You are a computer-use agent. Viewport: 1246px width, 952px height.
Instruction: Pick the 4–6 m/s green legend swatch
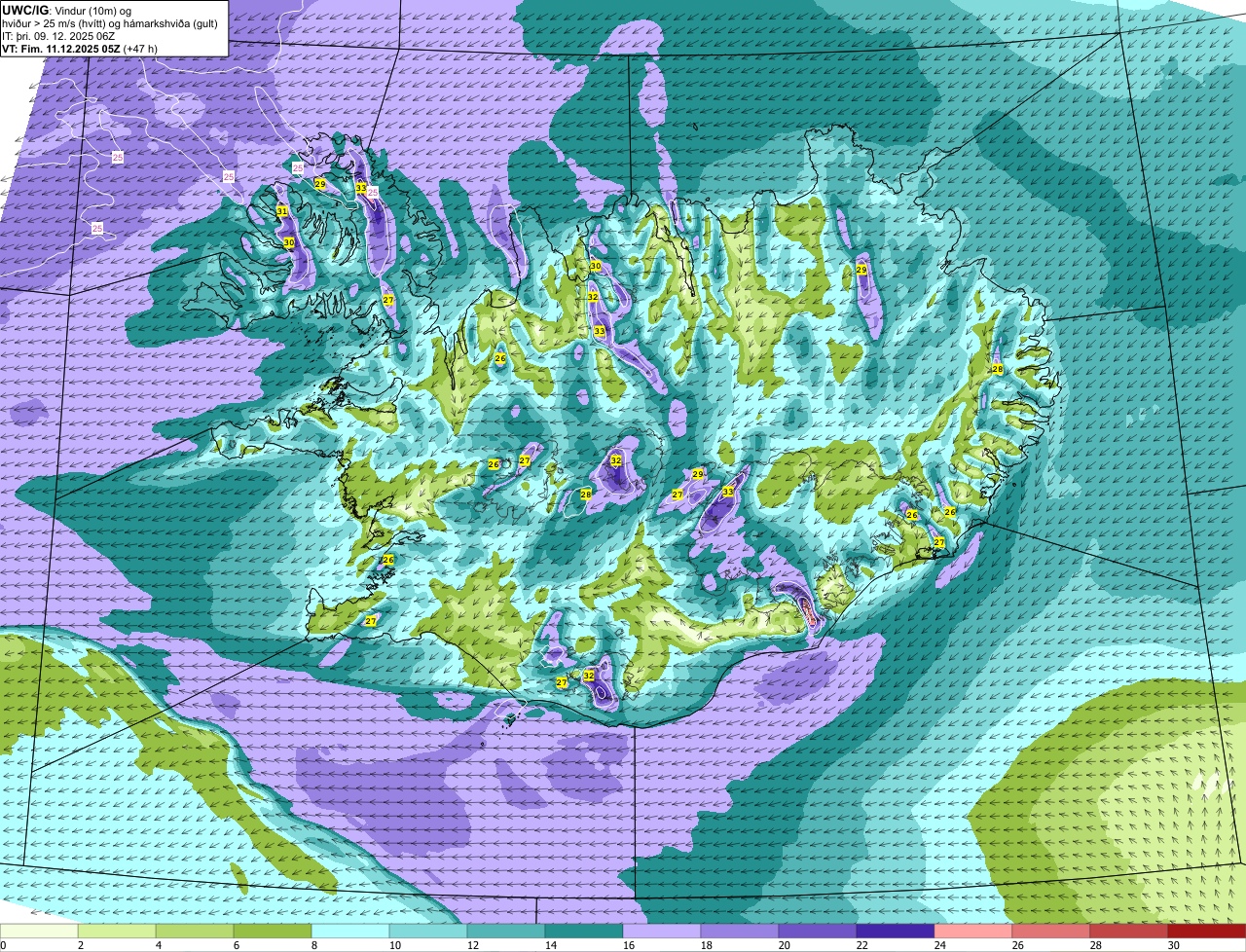click(x=195, y=931)
